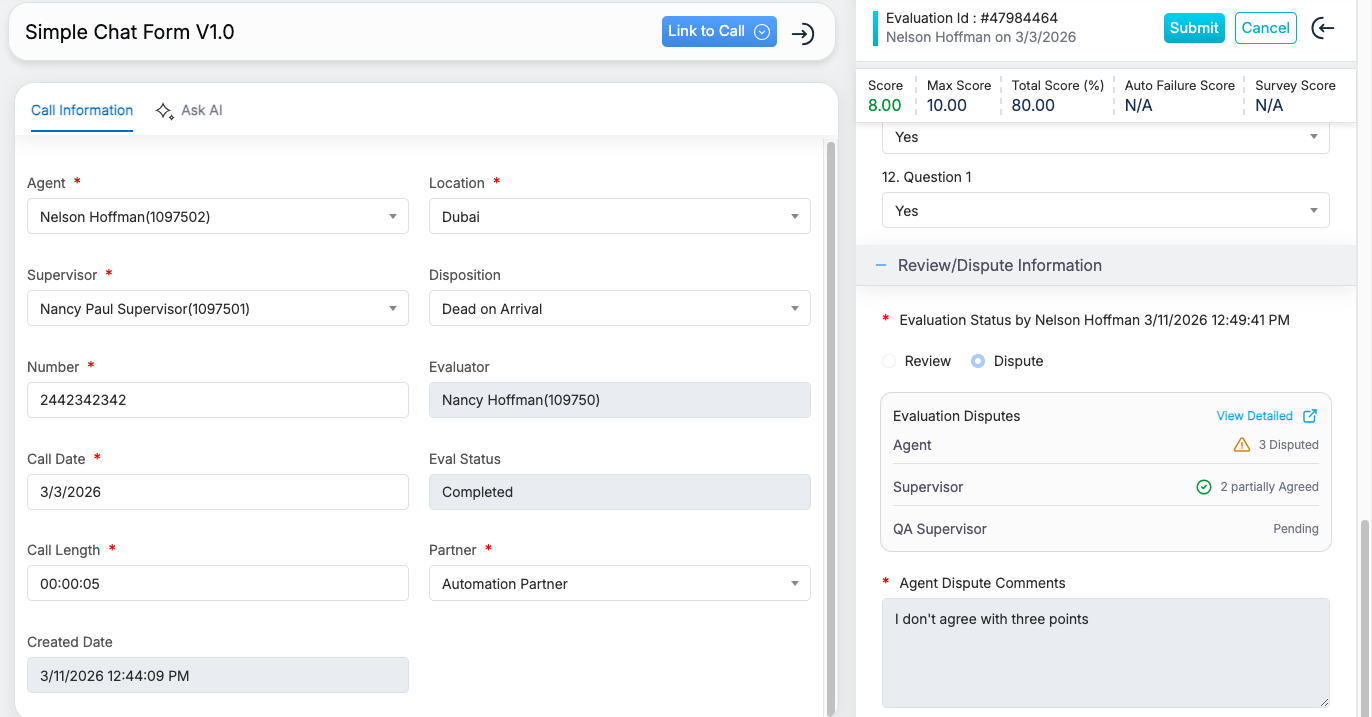1372x717 pixels.
Task: Click the chevron icon on Link to Call
Action: pos(762,32)
